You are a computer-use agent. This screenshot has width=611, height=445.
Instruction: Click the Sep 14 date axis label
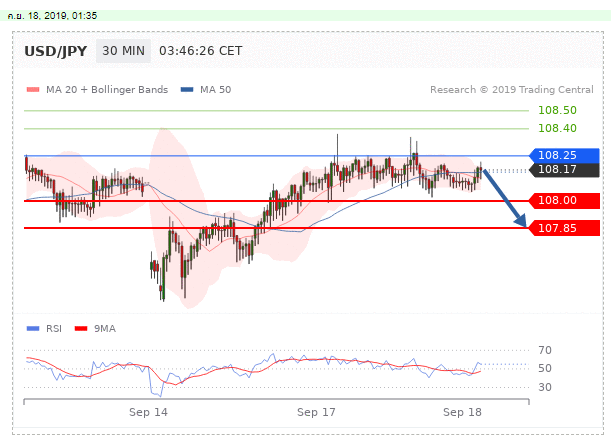pos(148,412)
